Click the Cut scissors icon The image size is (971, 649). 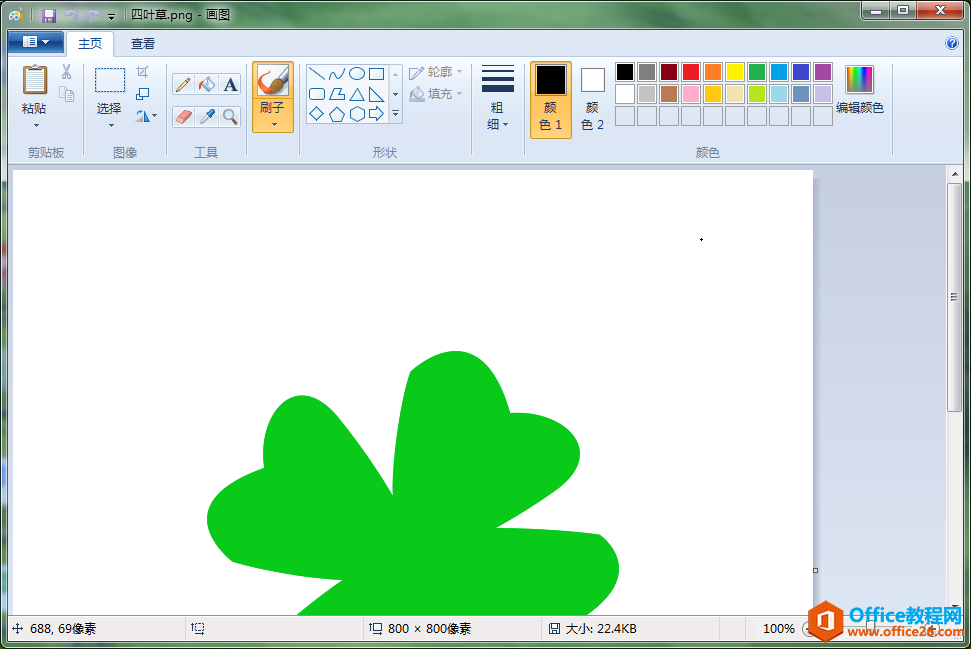coord(66,72)
